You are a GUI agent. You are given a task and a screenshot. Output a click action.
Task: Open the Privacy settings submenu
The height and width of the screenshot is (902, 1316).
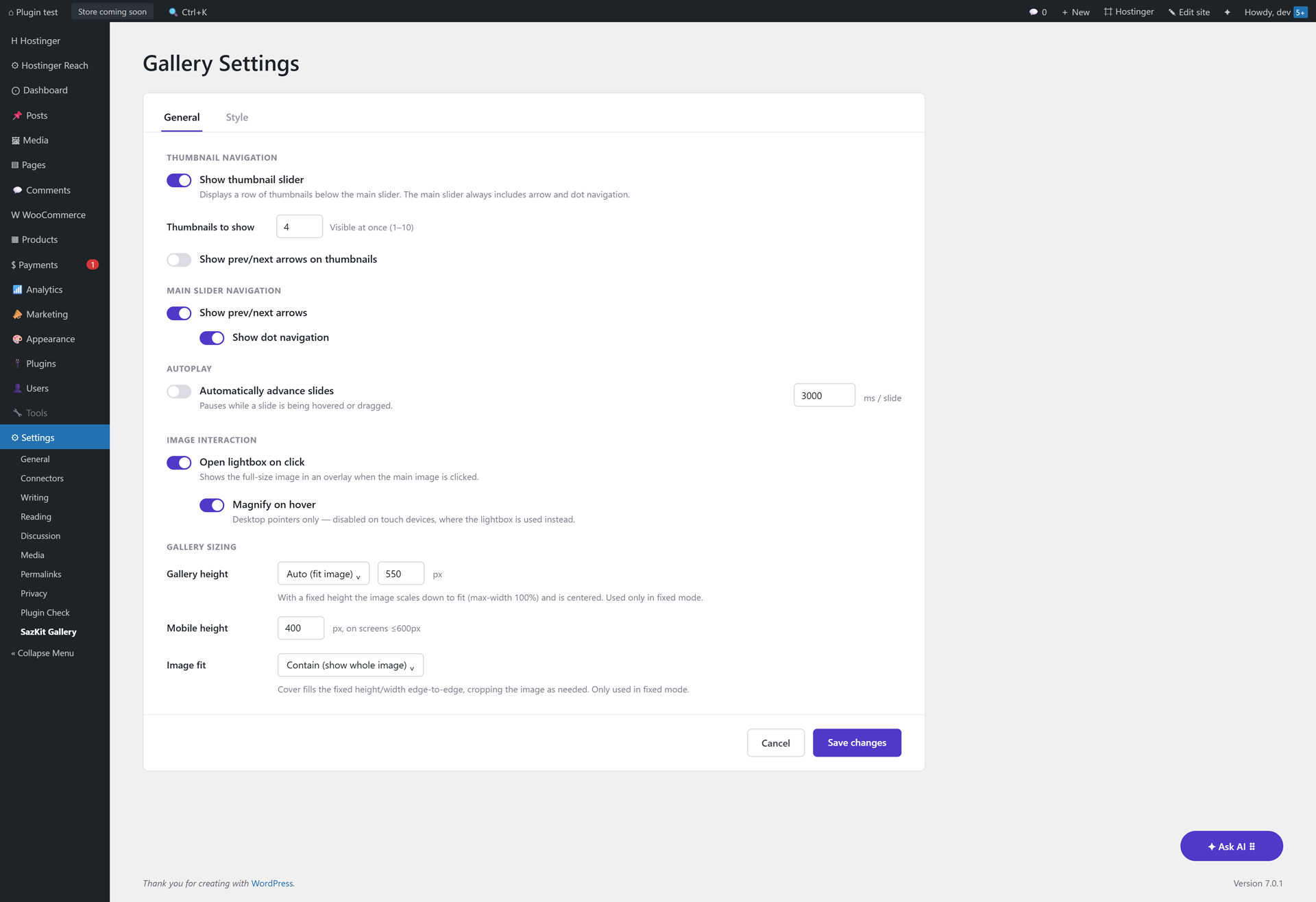34,594
